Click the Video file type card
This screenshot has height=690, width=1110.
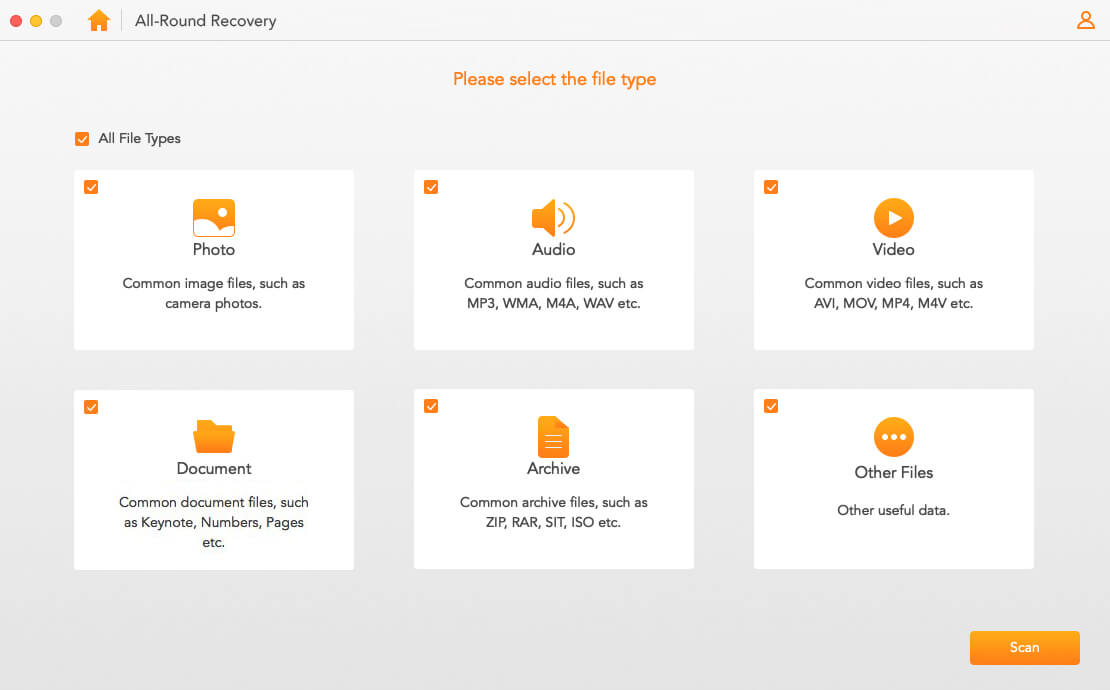coord(893,260)
